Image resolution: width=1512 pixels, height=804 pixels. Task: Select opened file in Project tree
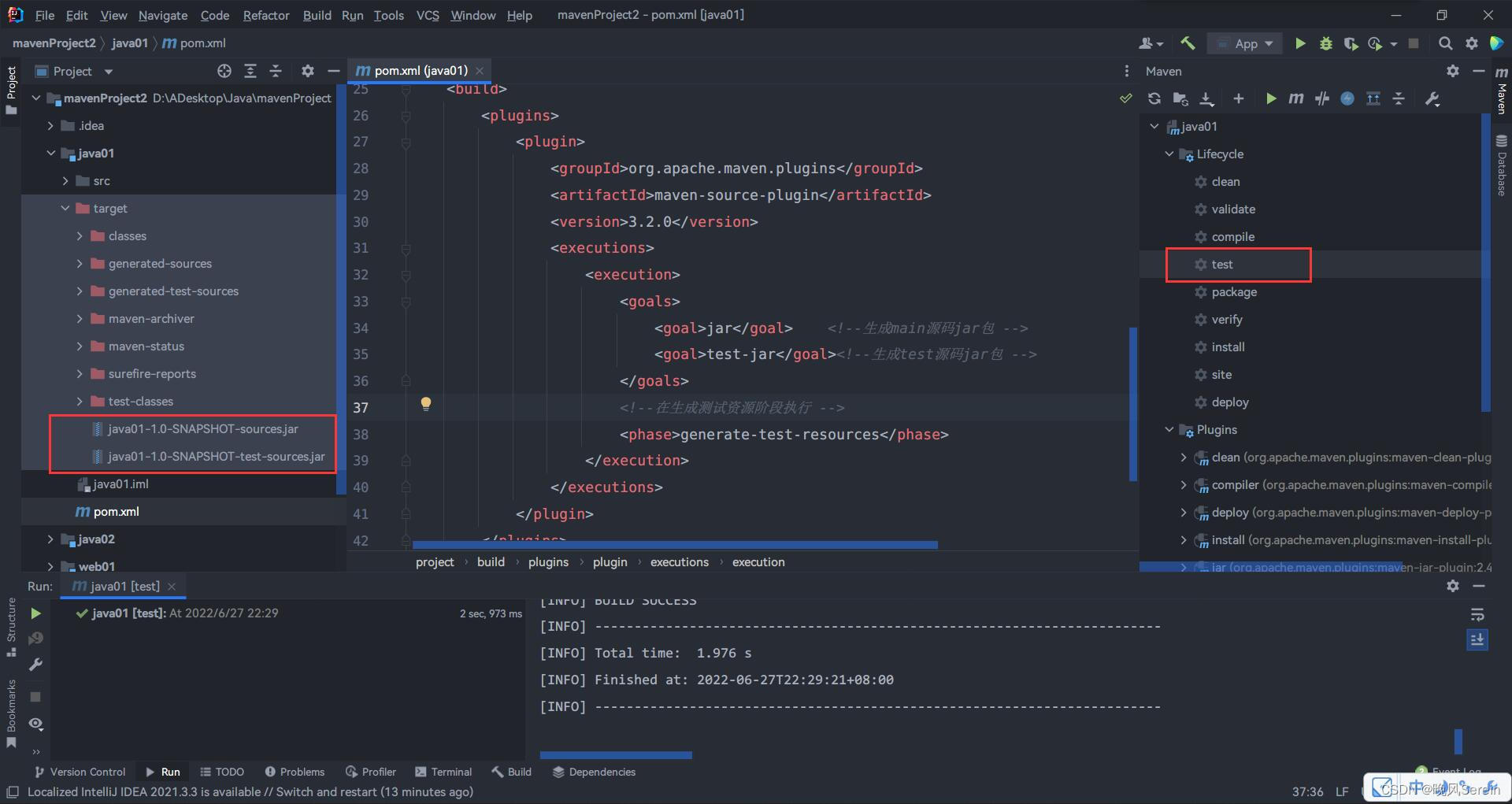coord(224,71)
